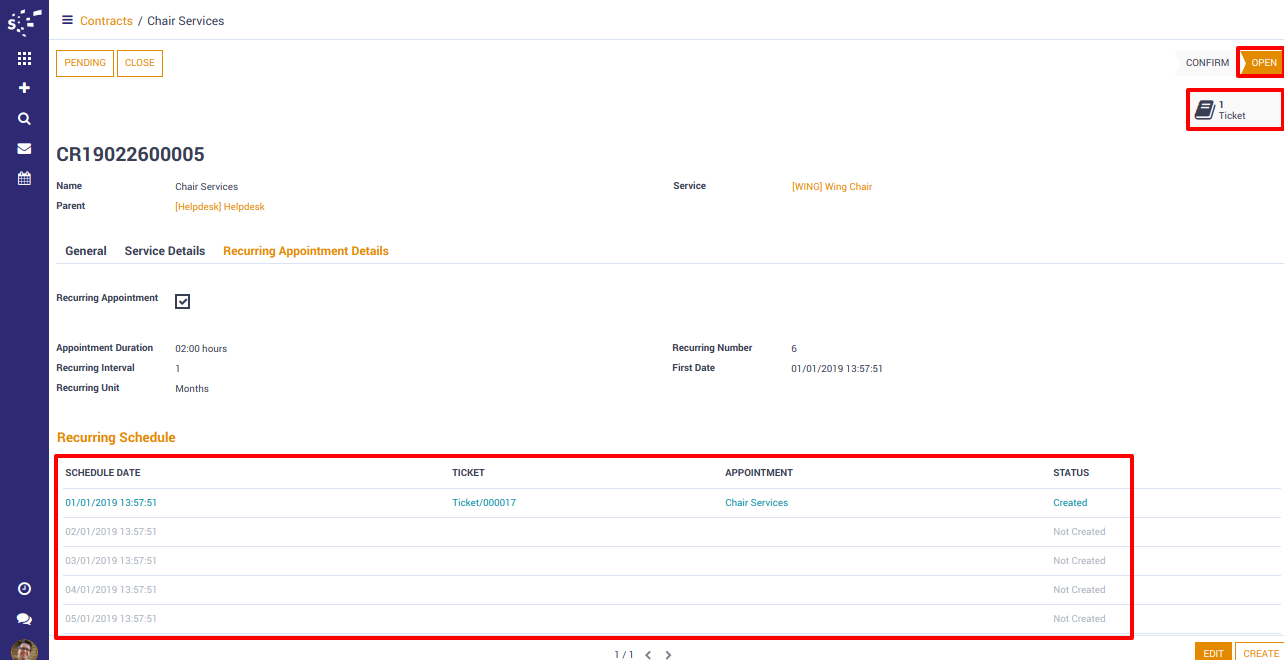
Task: Click the PENDING button
Action: point(85,63)
